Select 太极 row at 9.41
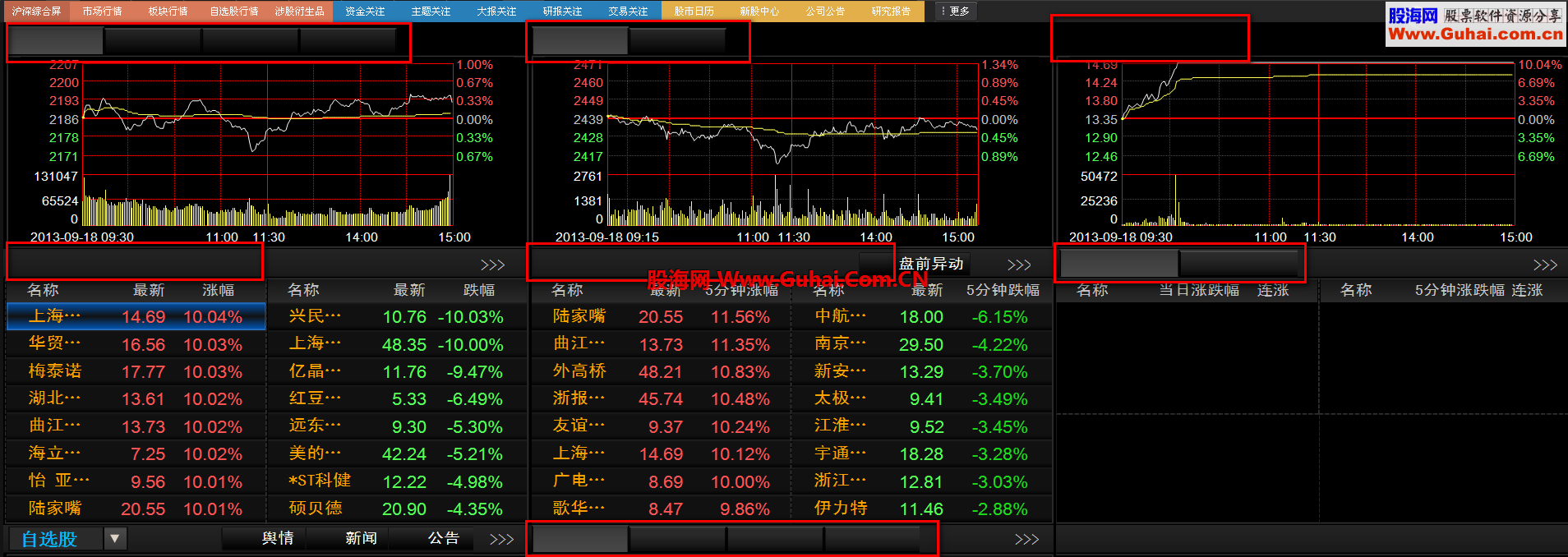The image size is (1568, 557). click(922, 398)
